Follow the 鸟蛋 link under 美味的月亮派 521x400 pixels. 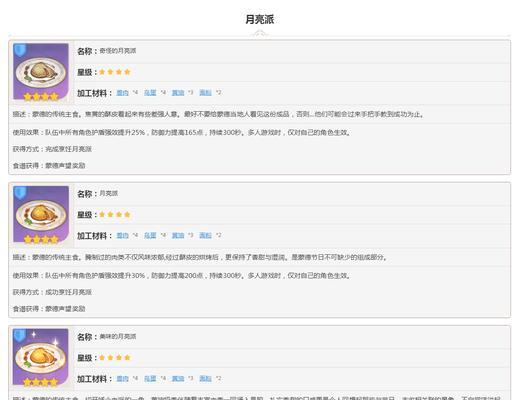[150, 379]
